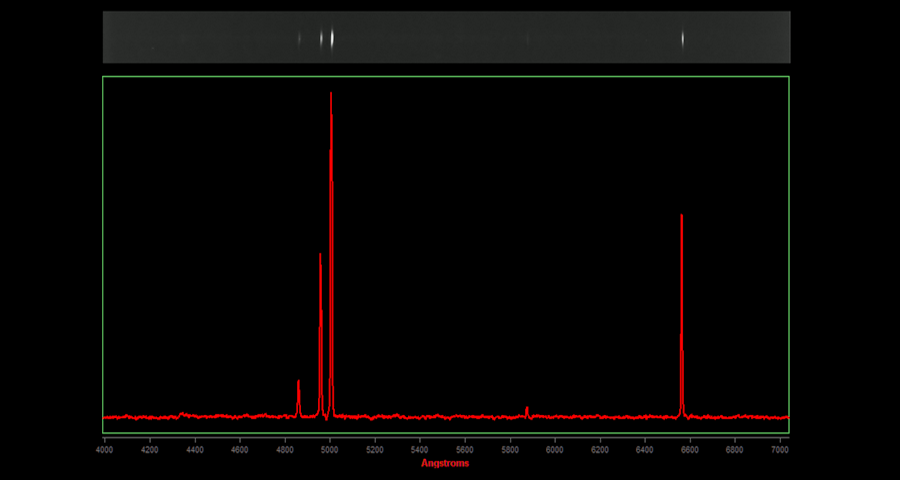
Task: Click the brightest line in the spectrum image strip
Action: [x=332, y=38]
